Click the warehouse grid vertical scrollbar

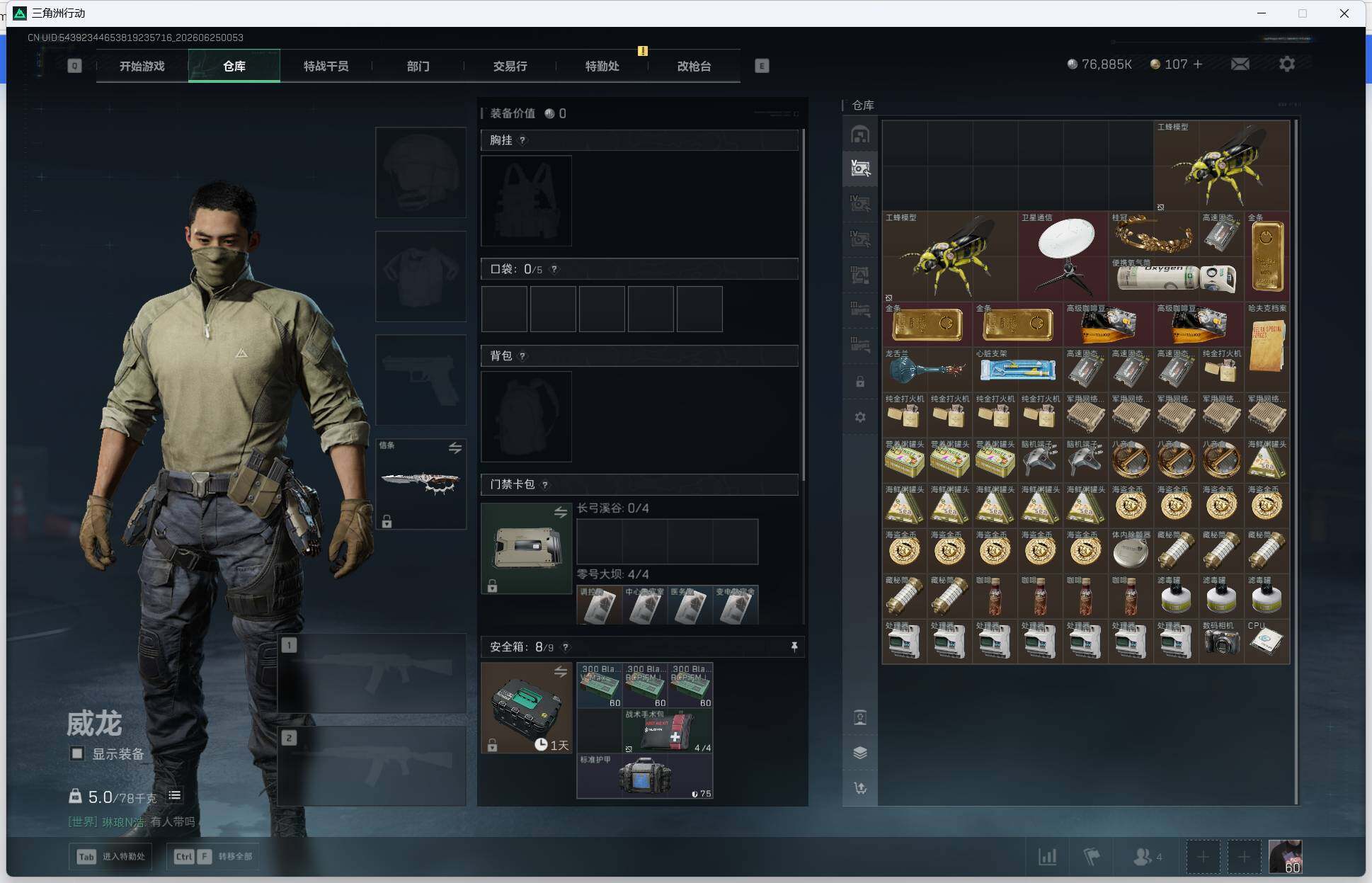pos(1296,462)
